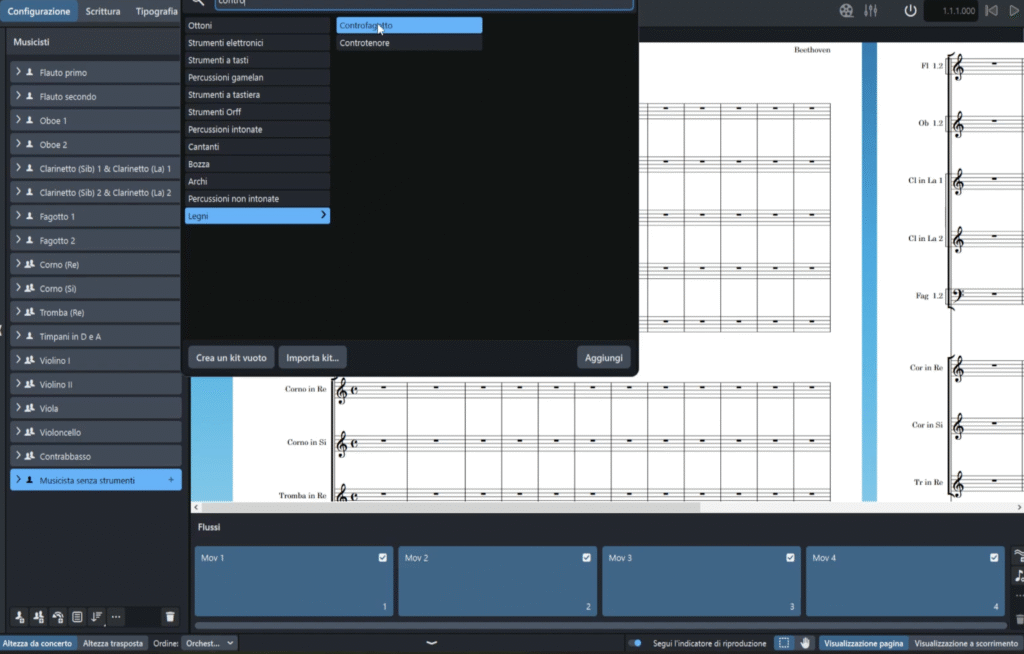1024x654 pixels.
Task: Select the hand tool icon
Action: click(806, 643)
